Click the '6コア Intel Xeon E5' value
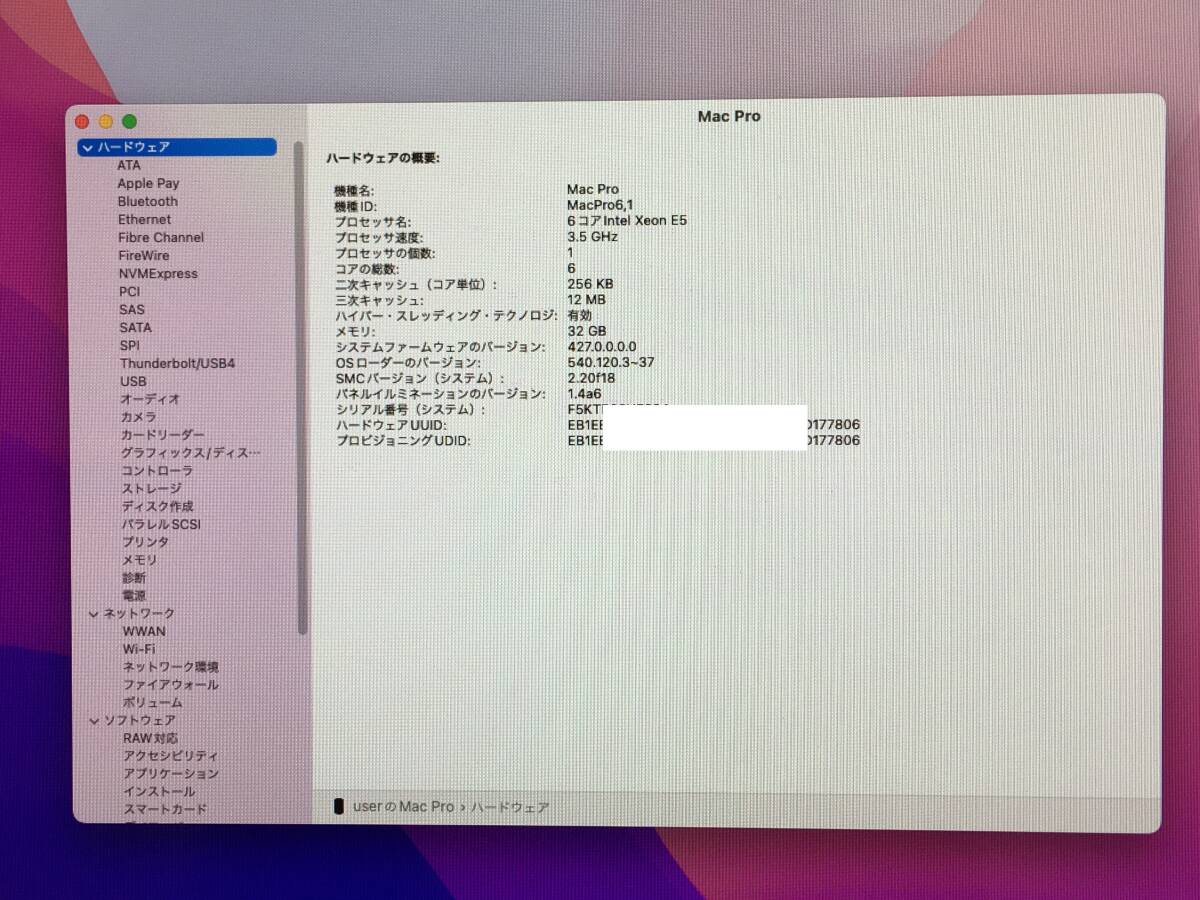The height and width of the screenshot is (900, 1200). click(x=627, y=221)
